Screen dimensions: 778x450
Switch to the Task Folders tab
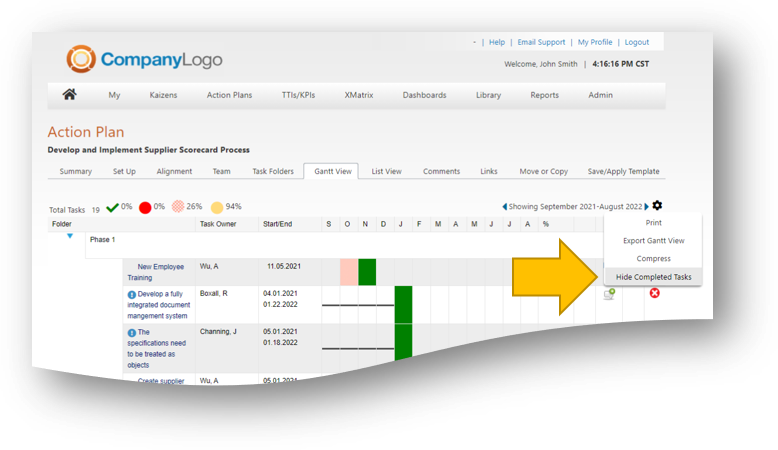(273, 171)
